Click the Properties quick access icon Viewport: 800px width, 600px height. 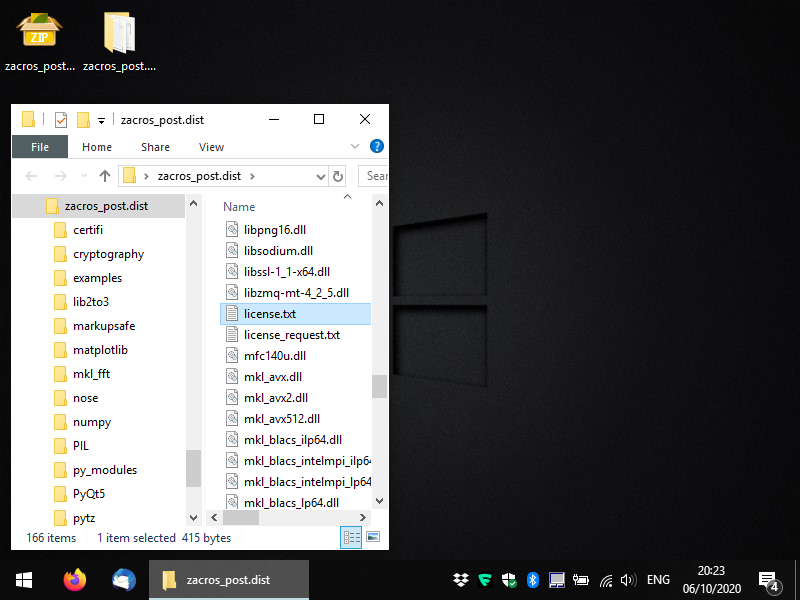(61, 120)
